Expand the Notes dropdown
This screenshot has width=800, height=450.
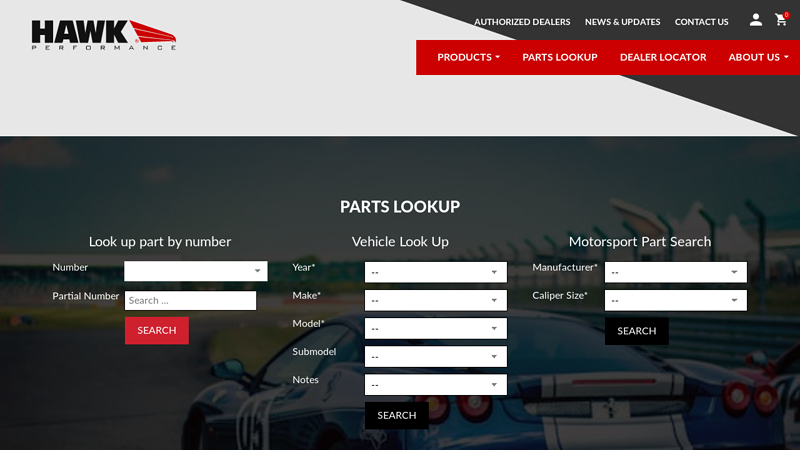click(x=435, y=384)
